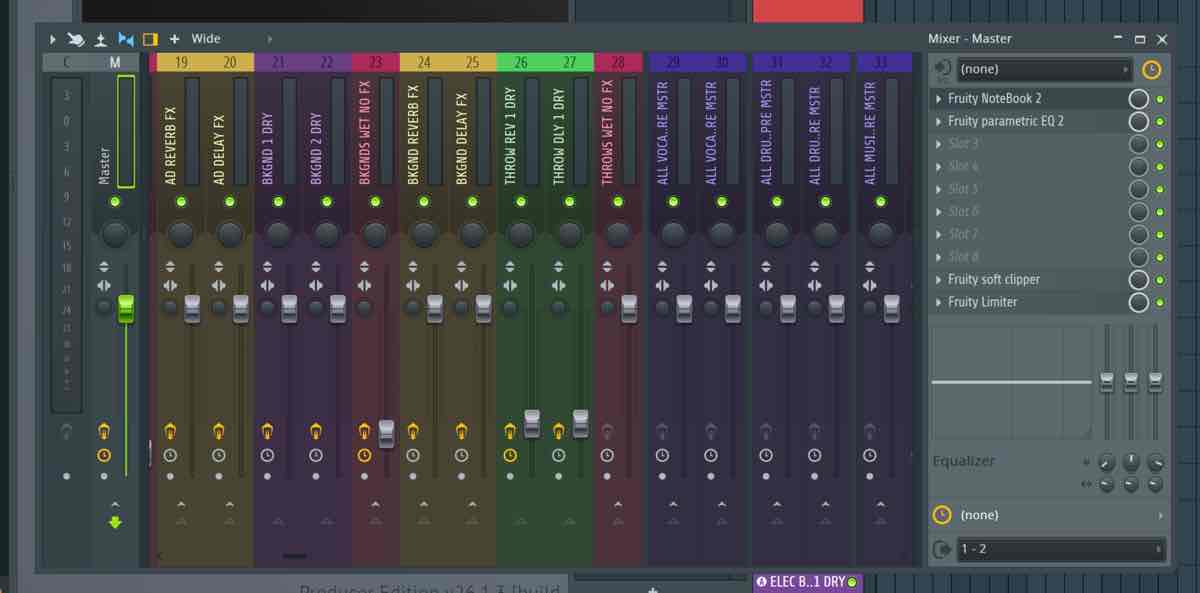Mute the BKGND 1 DRY track
The width and height of the screenshot is (1200, 593).
278,202
